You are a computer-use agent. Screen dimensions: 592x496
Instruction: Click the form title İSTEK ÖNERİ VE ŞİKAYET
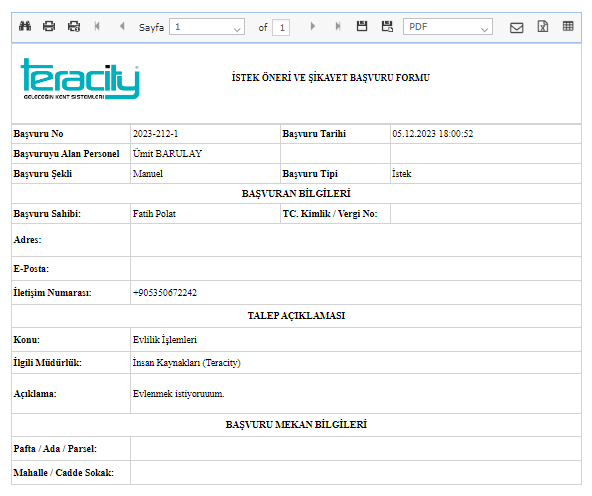330,77
